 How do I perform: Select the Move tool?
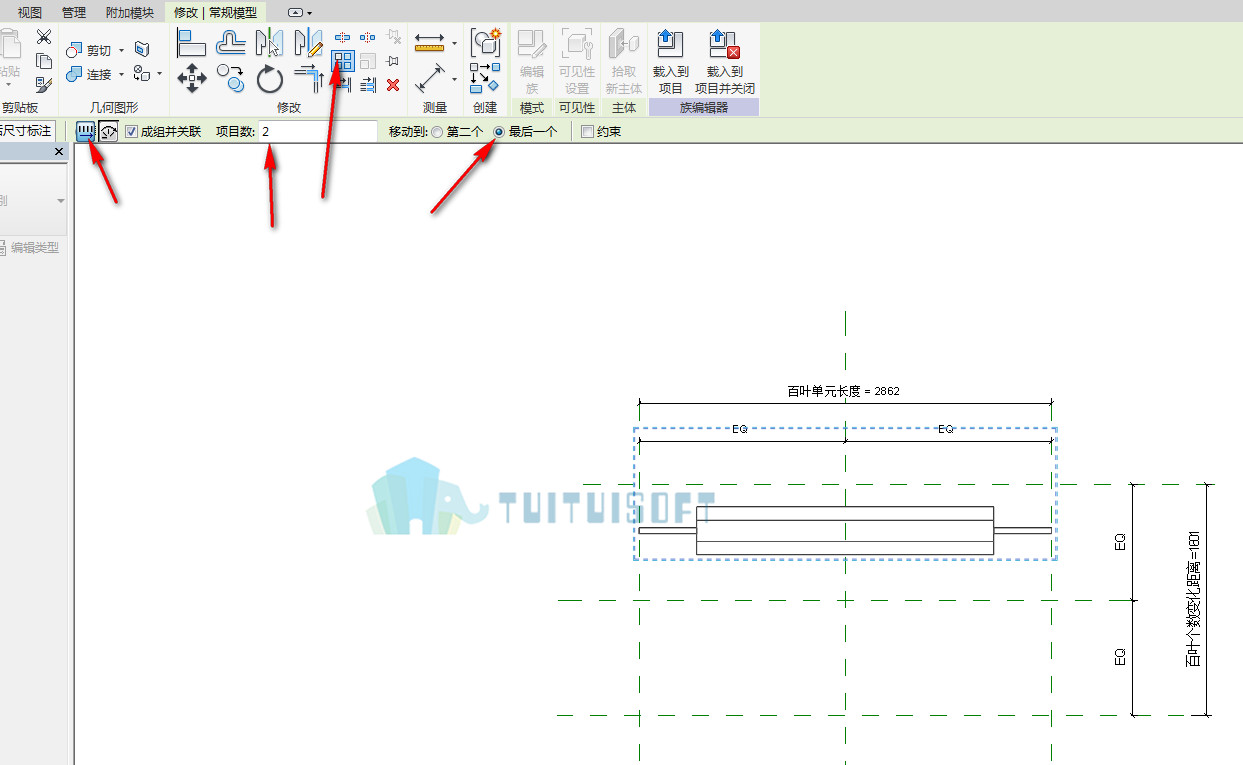[x=191, y=78]
